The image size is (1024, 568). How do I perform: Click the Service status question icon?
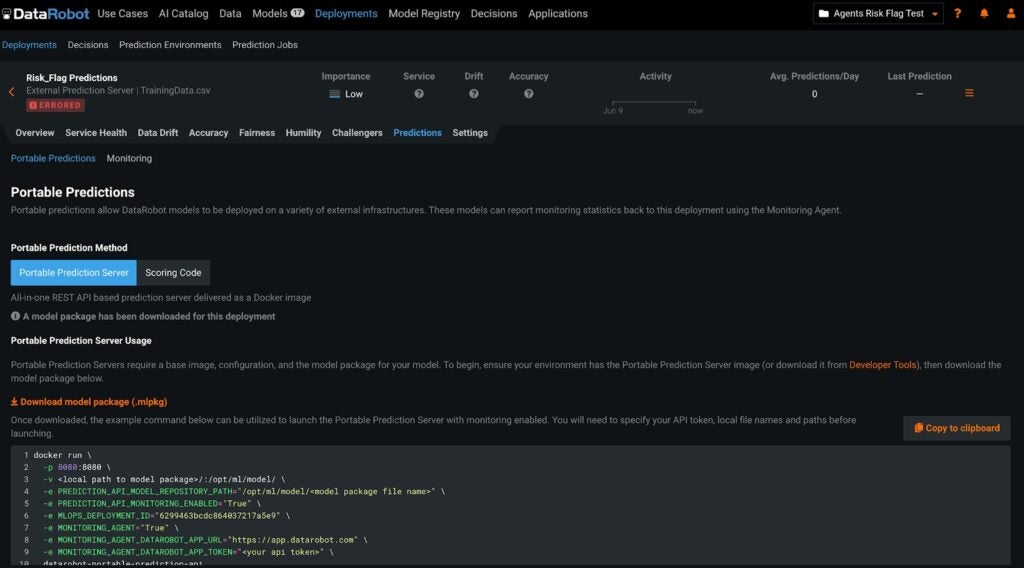pyautogui.click(x=419, y=94)
